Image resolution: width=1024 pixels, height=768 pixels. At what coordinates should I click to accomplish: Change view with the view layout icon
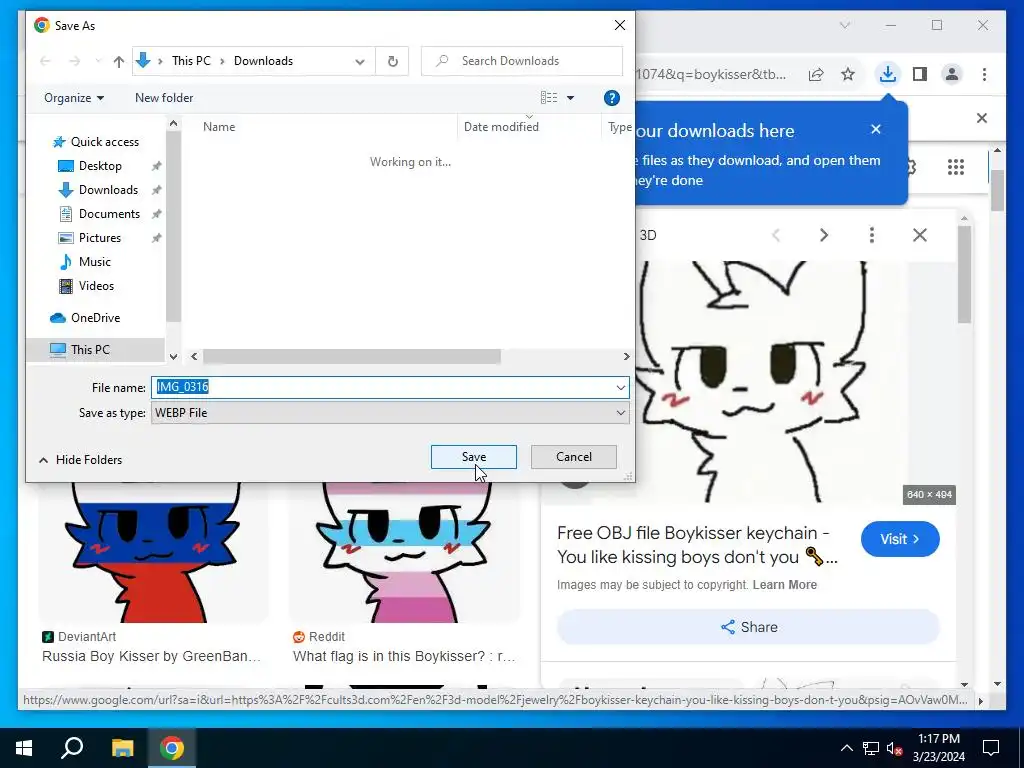(x=549, y=98)
